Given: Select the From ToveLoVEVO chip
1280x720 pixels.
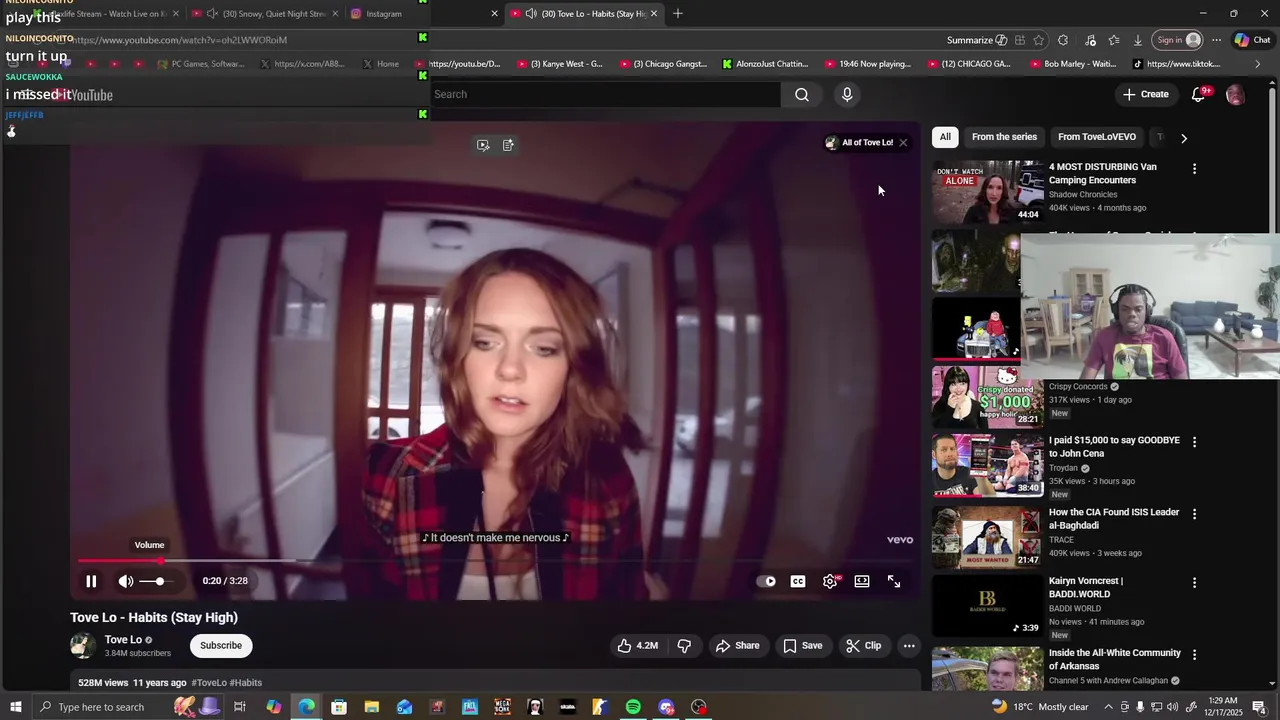Looking at the screenshot, I should coord(1097,137).
